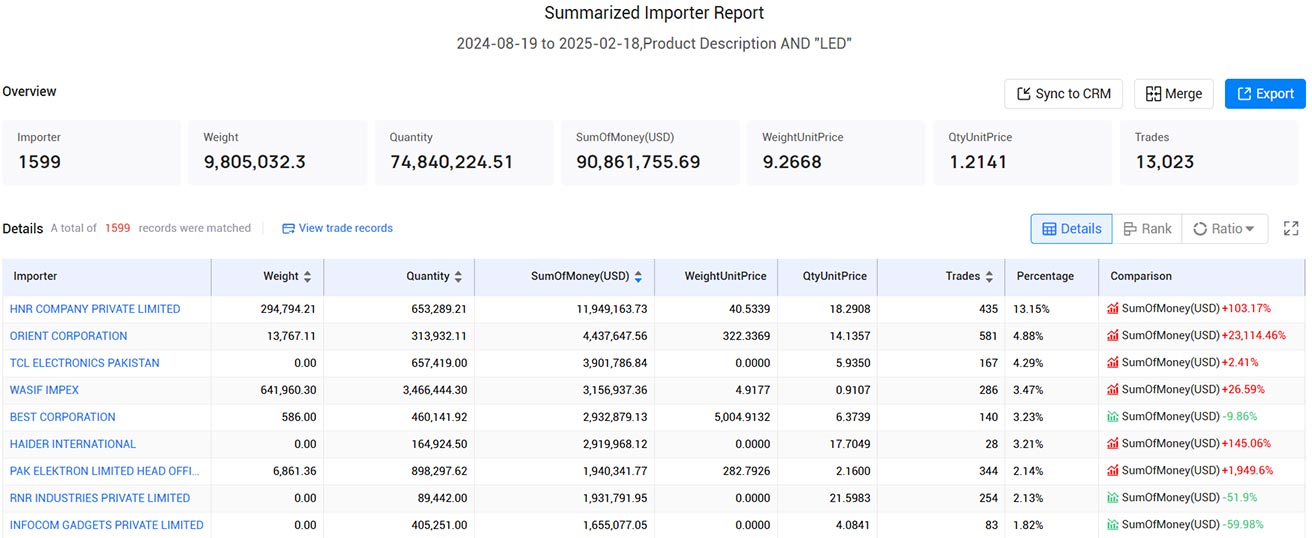The image size is (1312, 538).
Task: Sort by Quantity column arrows
Action: tap(458, 276)
